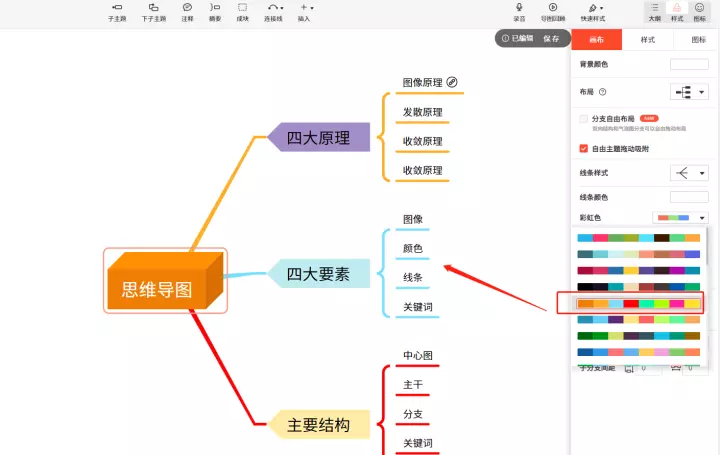Click the 摘要 summary bracket icon

(x=214, y=8)
